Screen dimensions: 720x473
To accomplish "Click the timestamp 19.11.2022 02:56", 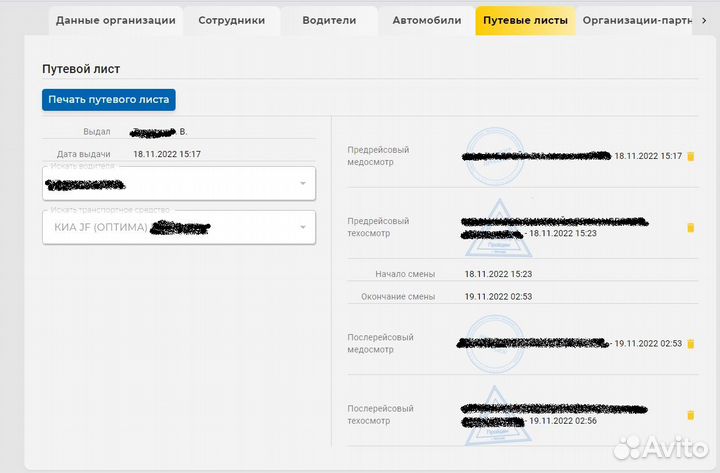I will [x=563, y=421].
